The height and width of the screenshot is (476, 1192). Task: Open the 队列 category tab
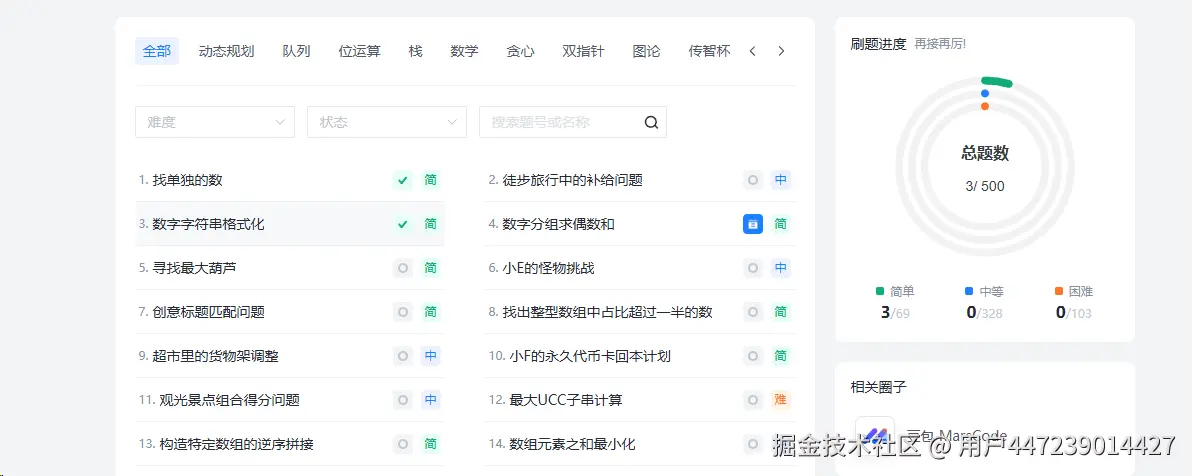tap(296, 52)
